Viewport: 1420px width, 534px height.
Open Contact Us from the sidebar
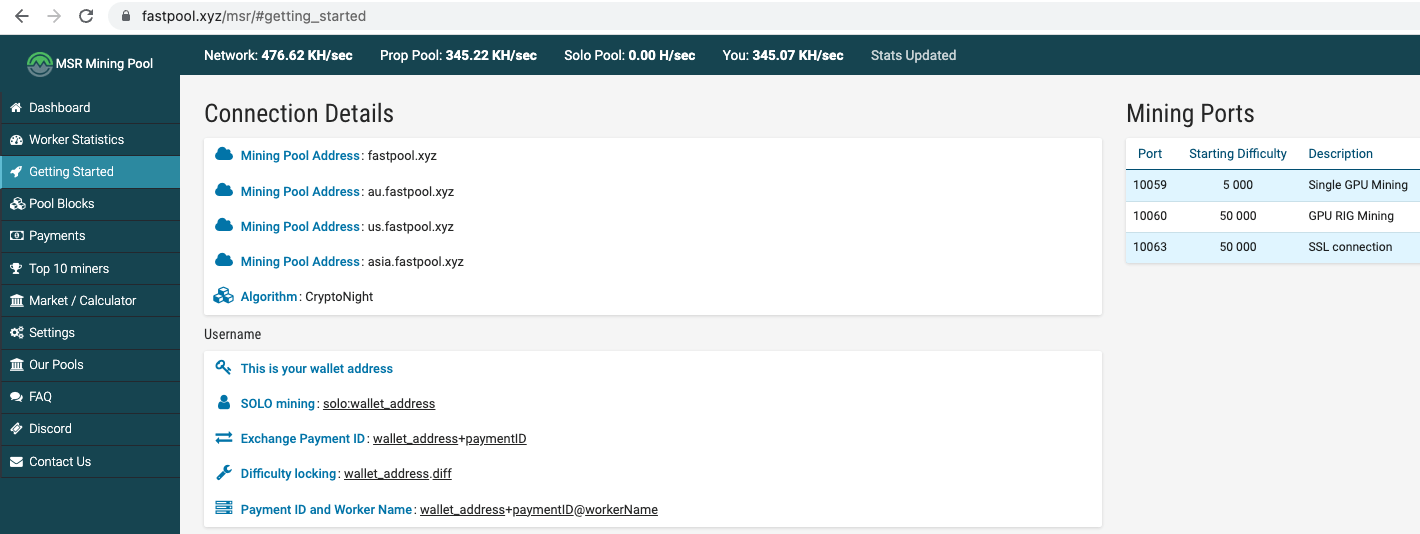point(90,462)
